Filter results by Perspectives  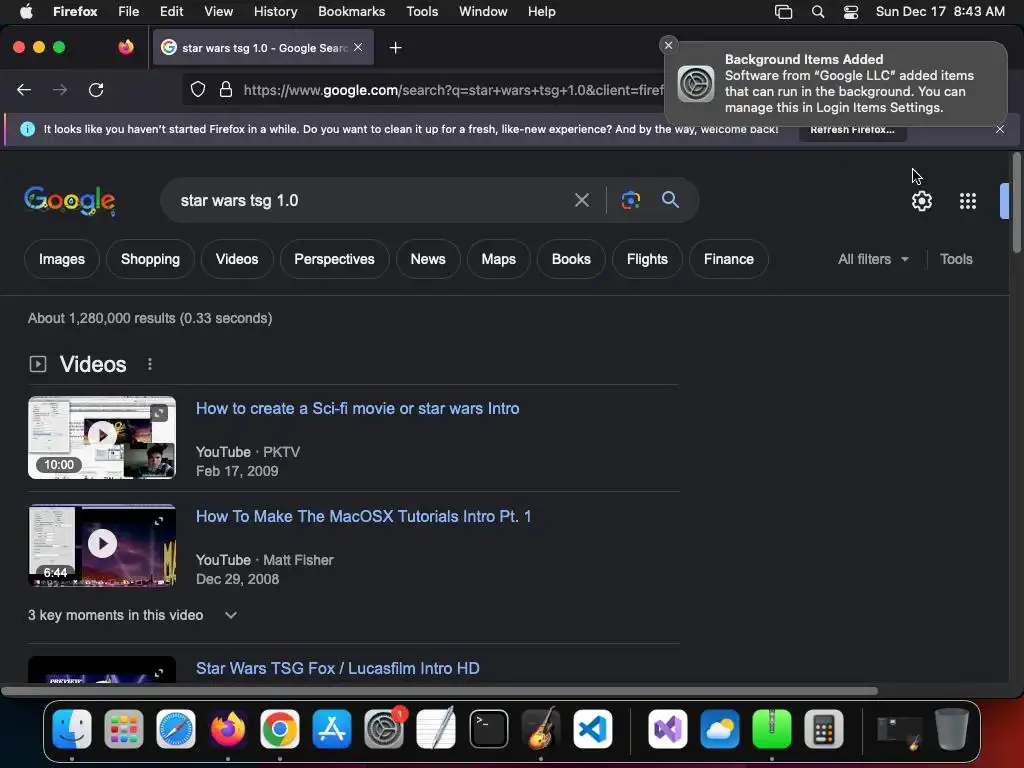334,259
